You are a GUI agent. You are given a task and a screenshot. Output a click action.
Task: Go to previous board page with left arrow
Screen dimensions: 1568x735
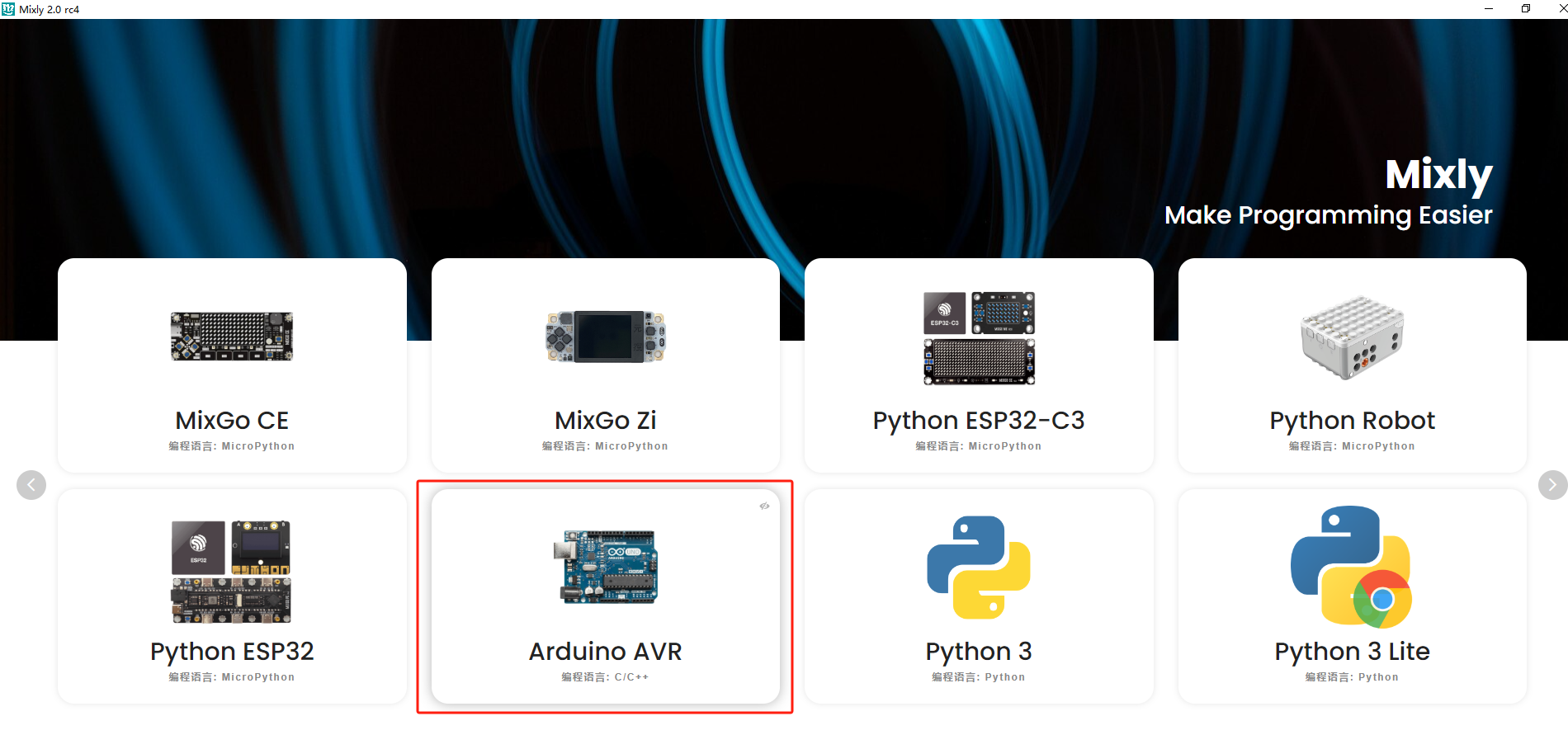(x=31, y=485)
